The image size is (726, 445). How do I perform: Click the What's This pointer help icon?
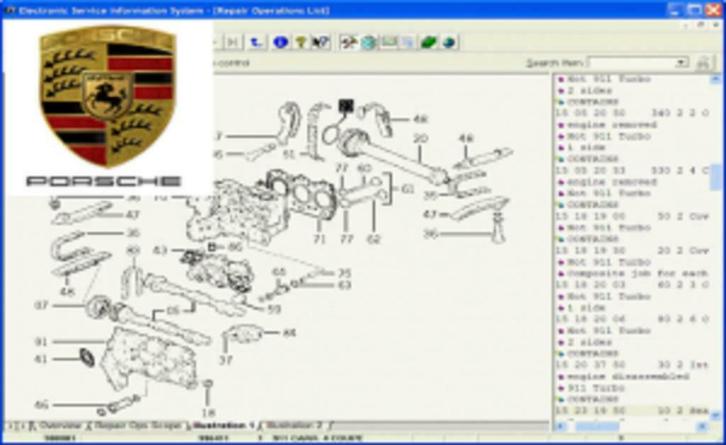[x=321, y=42]
